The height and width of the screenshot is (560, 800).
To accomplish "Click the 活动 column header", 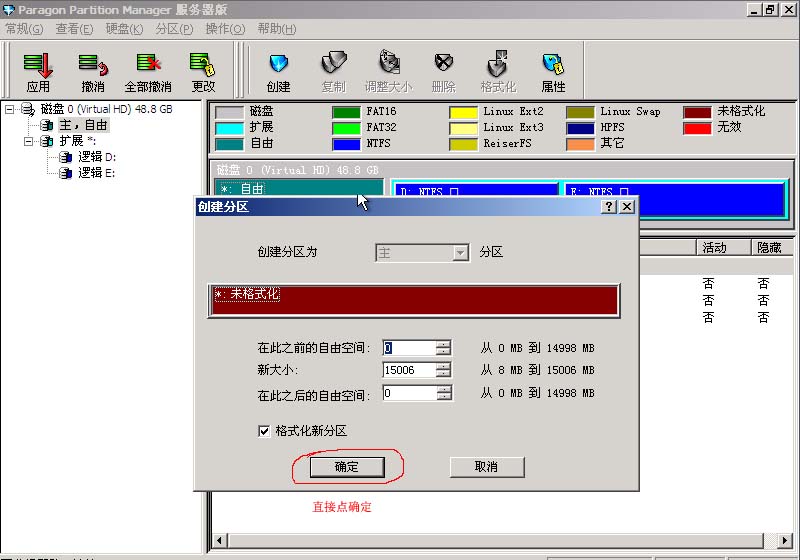I will (x=722, y=247).
